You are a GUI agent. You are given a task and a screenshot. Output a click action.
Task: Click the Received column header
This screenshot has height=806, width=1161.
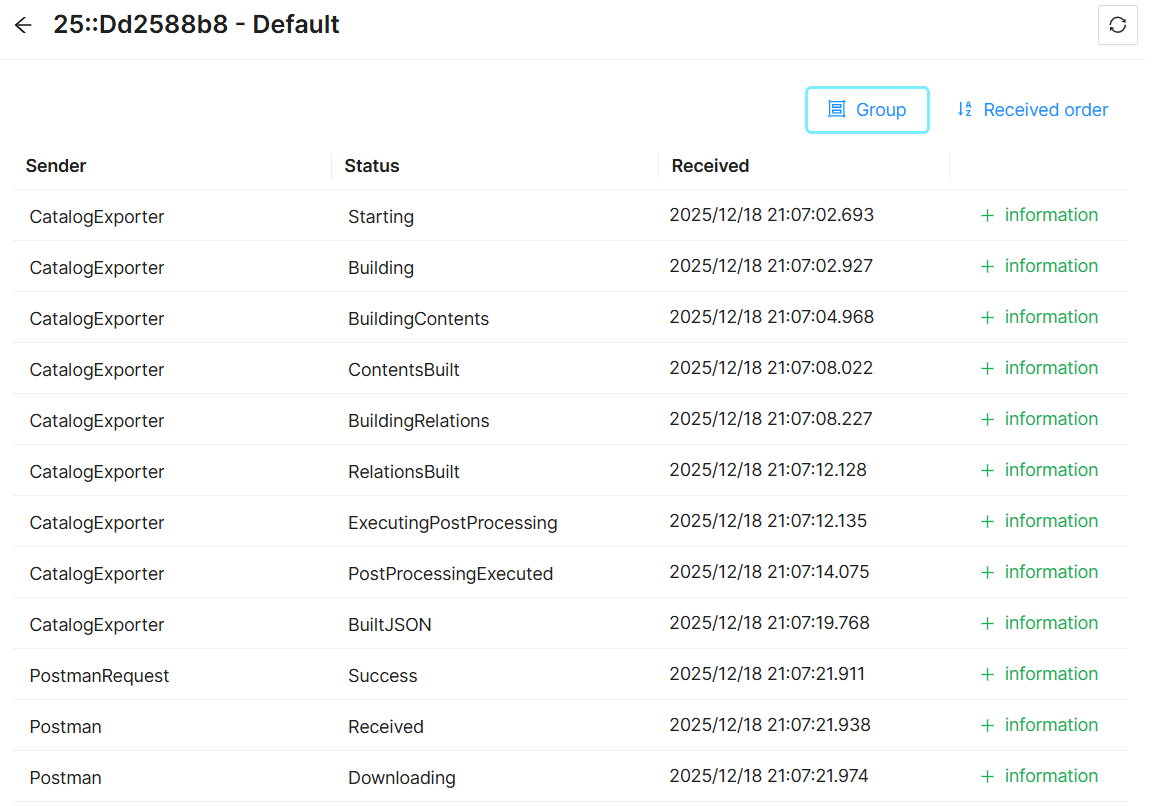[710, 166]
